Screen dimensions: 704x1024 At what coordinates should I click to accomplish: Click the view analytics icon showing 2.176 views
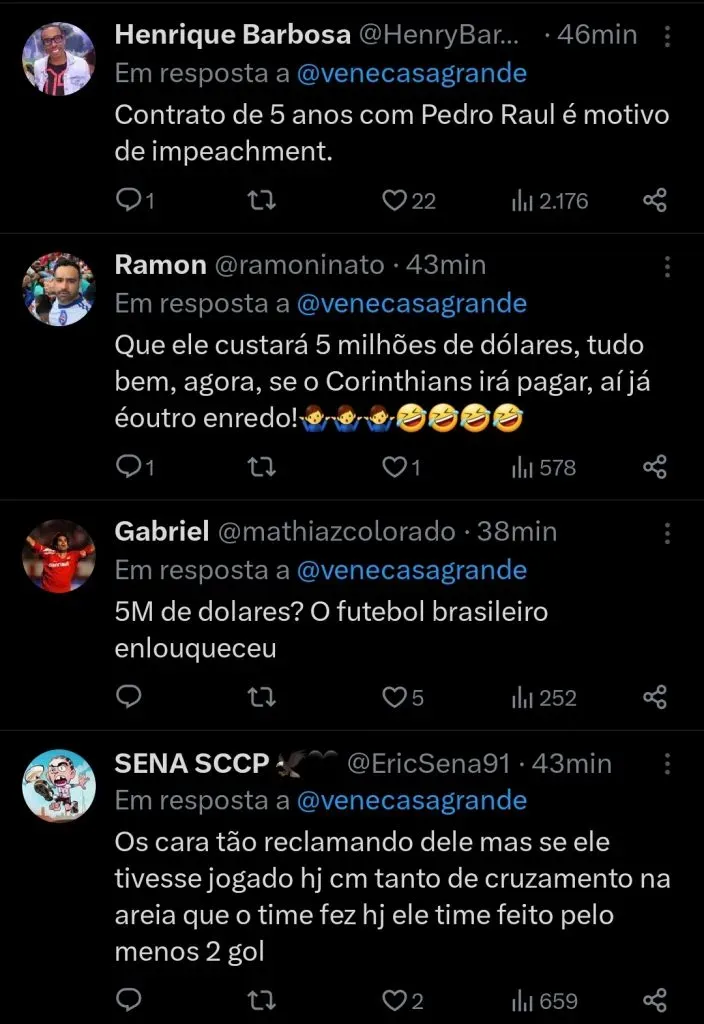point(522,199)
